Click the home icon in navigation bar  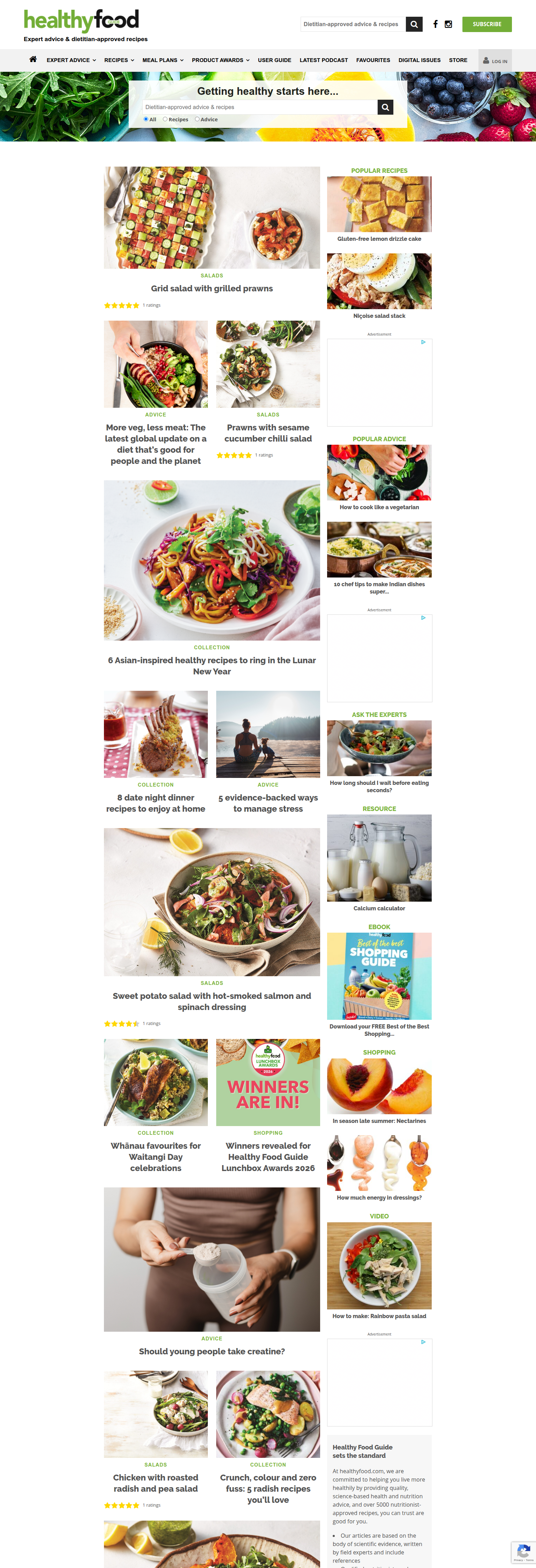[33, 60]
